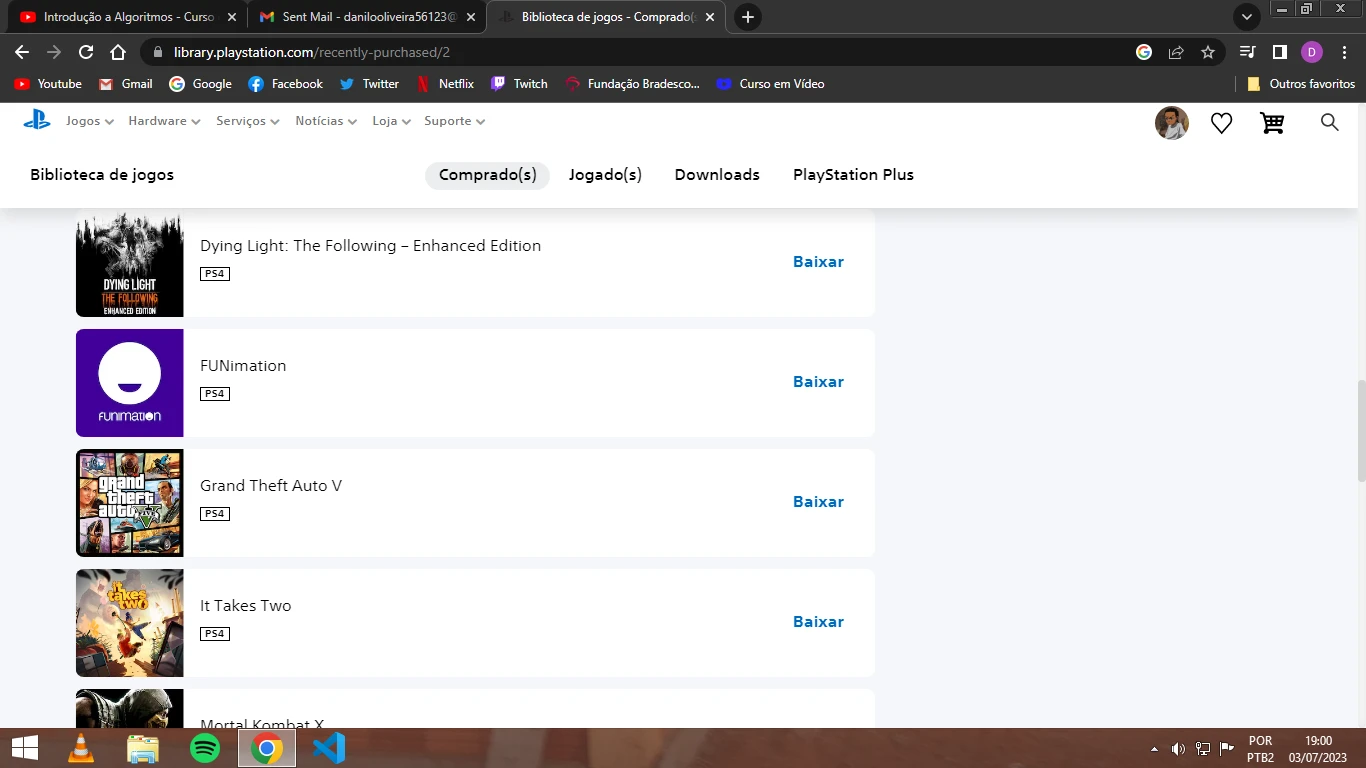Open File Explorer from taskbar

143,748
